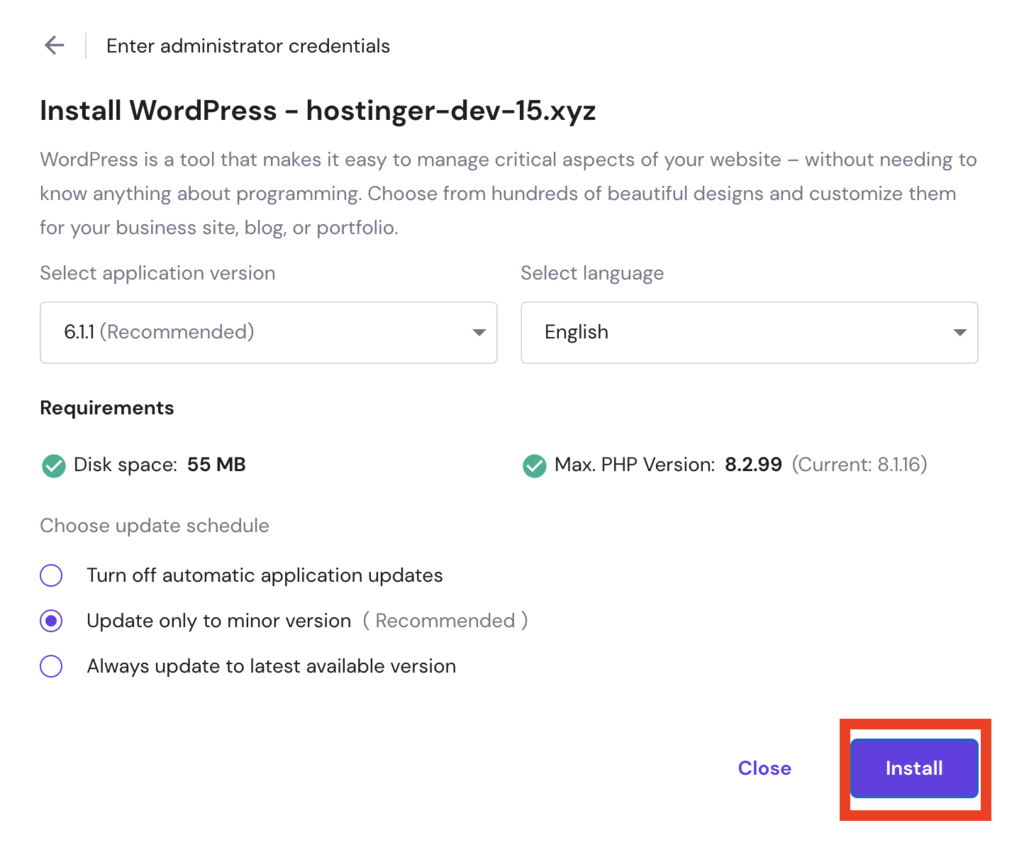Go back using the left arrow icon
1024x850 pixels.
54,45
